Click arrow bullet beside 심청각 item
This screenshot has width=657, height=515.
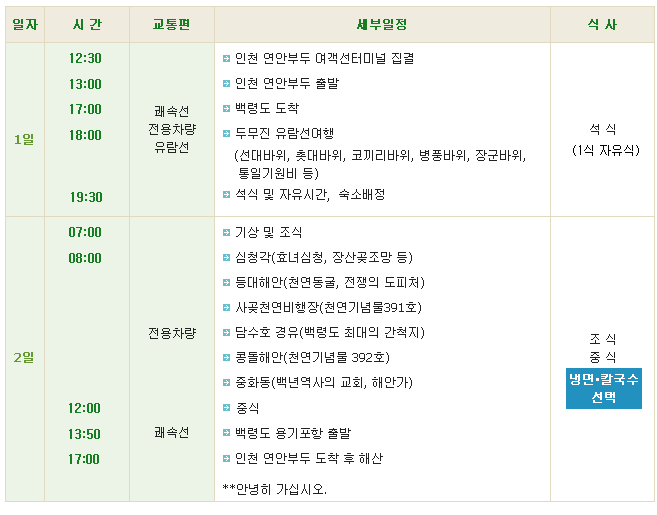tap(226, 257)
